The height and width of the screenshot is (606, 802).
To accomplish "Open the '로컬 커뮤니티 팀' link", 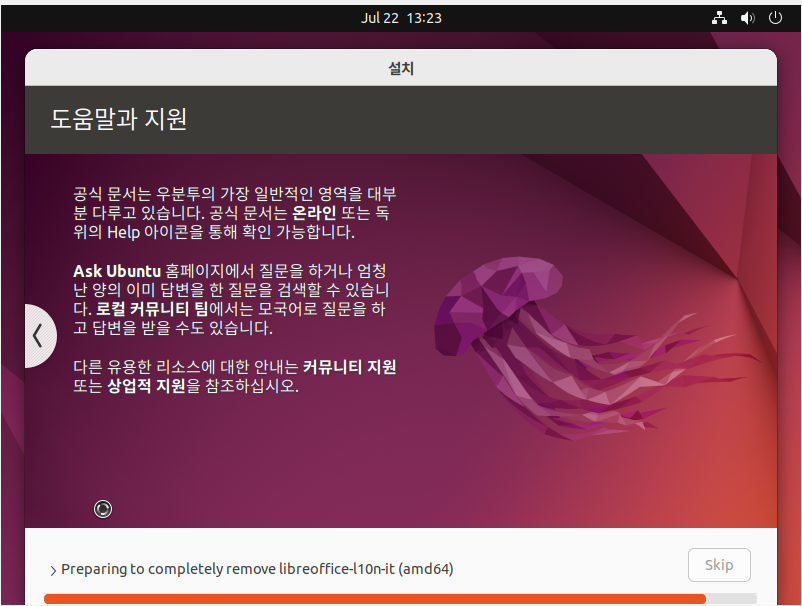I will [152, 309].
